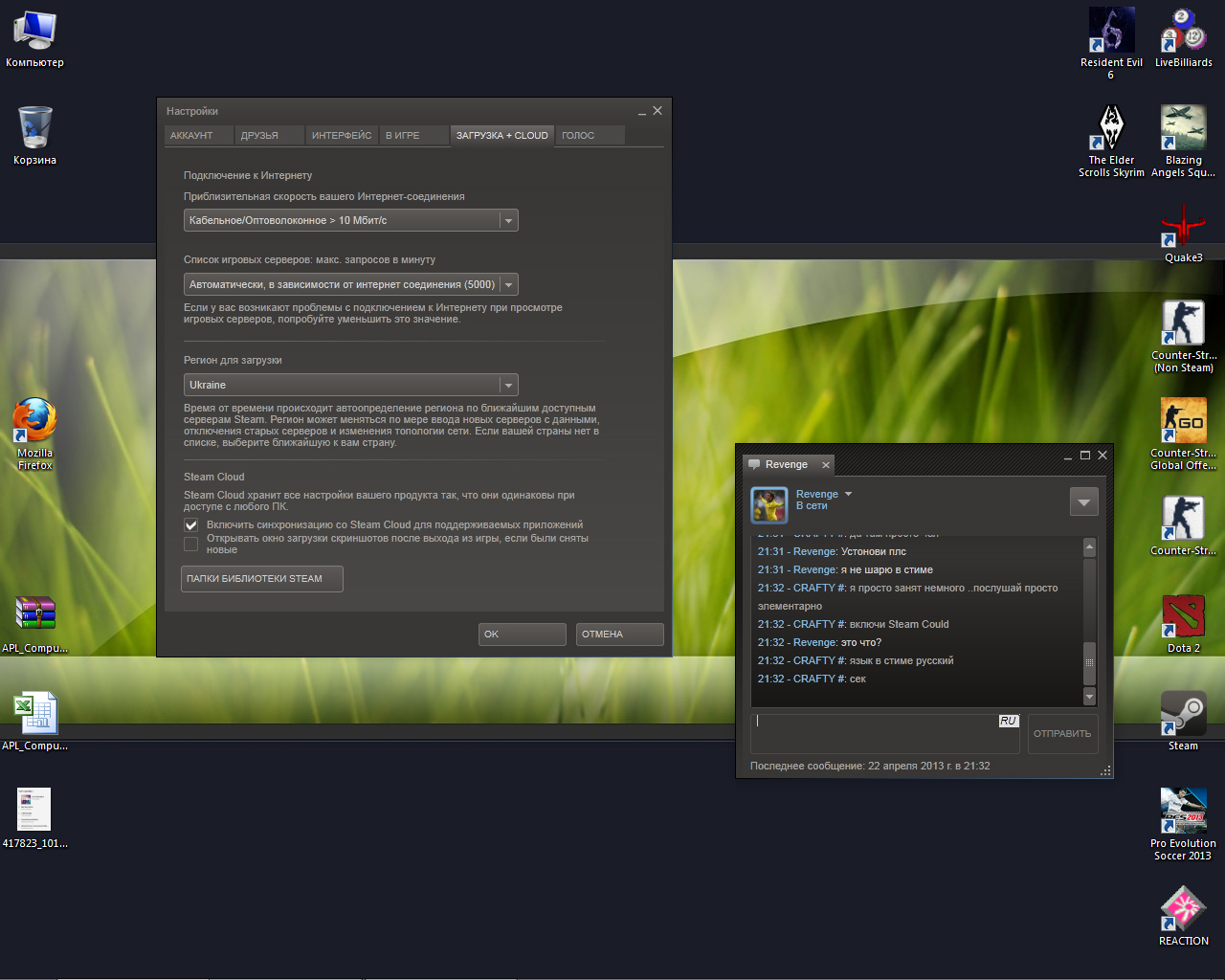This screenshot has width=1225, height=980.
Task: Click message 'Устонови плс'
Action: click(x=874, y=551)
